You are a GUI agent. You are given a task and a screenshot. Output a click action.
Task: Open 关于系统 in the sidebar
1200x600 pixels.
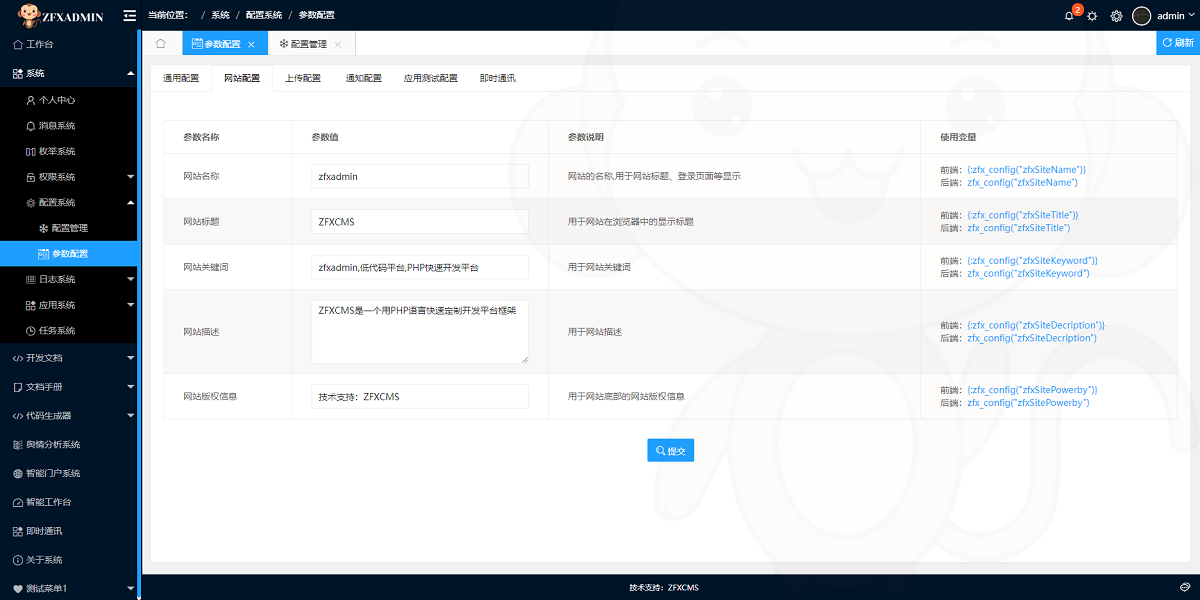(69, 560)
